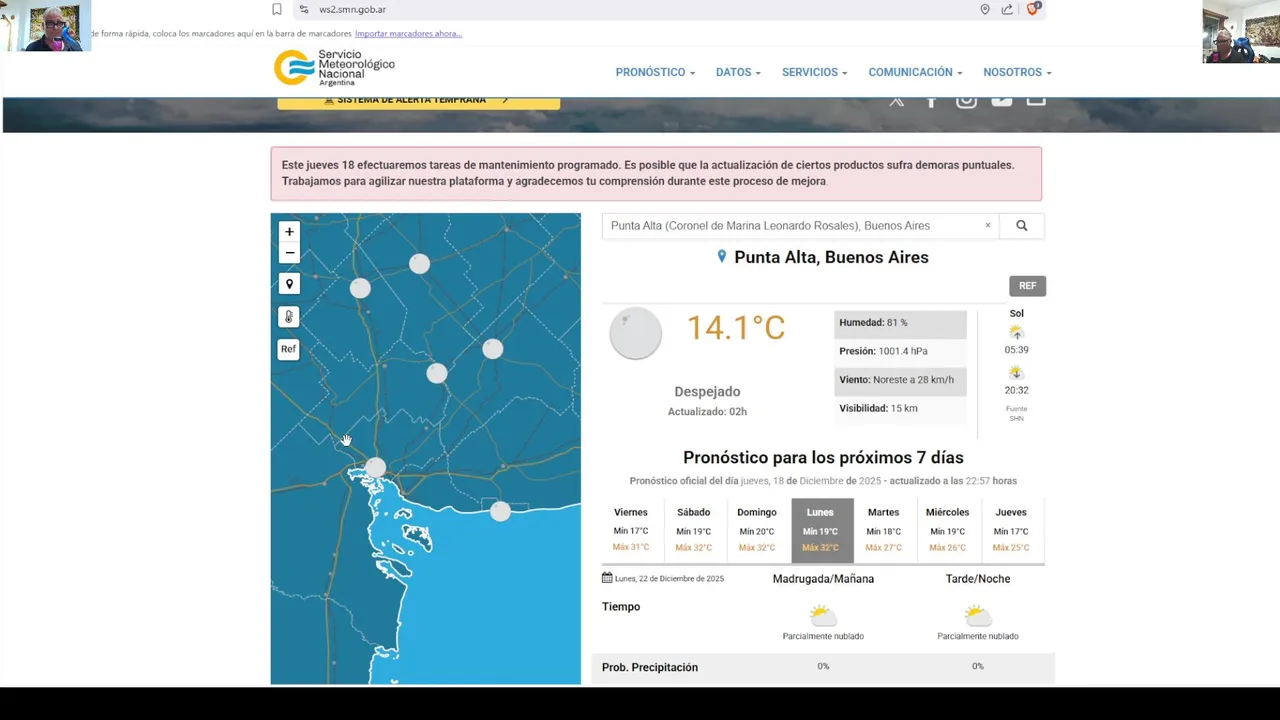Click the Importar marcadores ahora link

[x=408, y=33]
